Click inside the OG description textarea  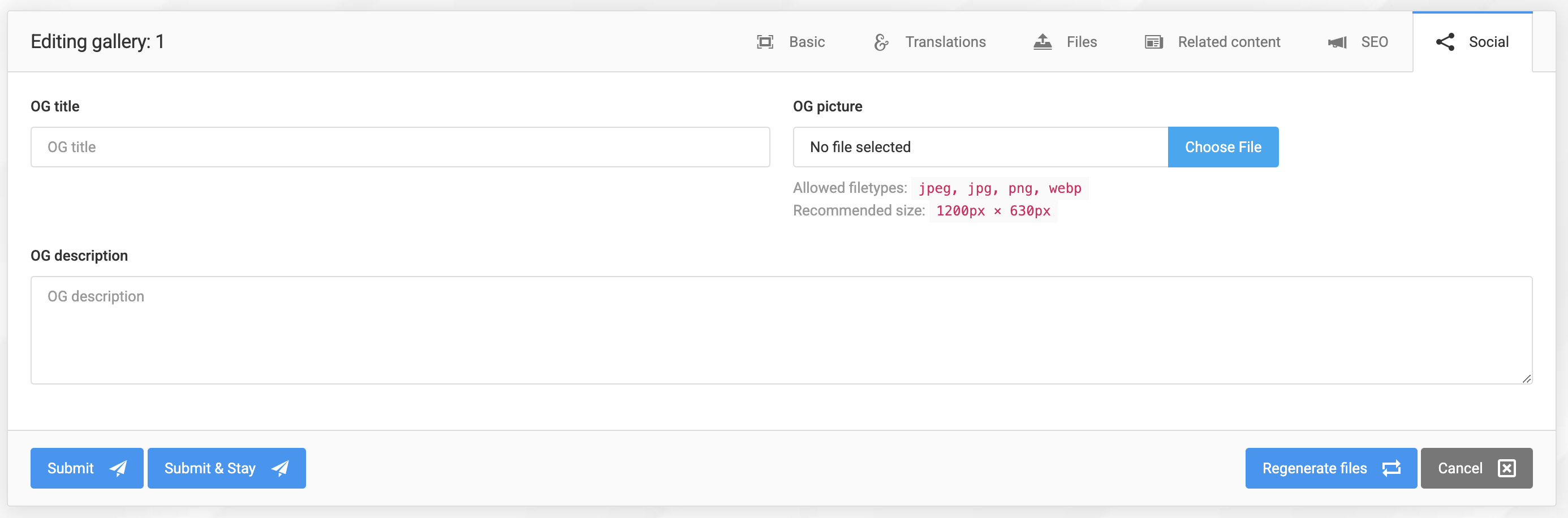point(781,330)
